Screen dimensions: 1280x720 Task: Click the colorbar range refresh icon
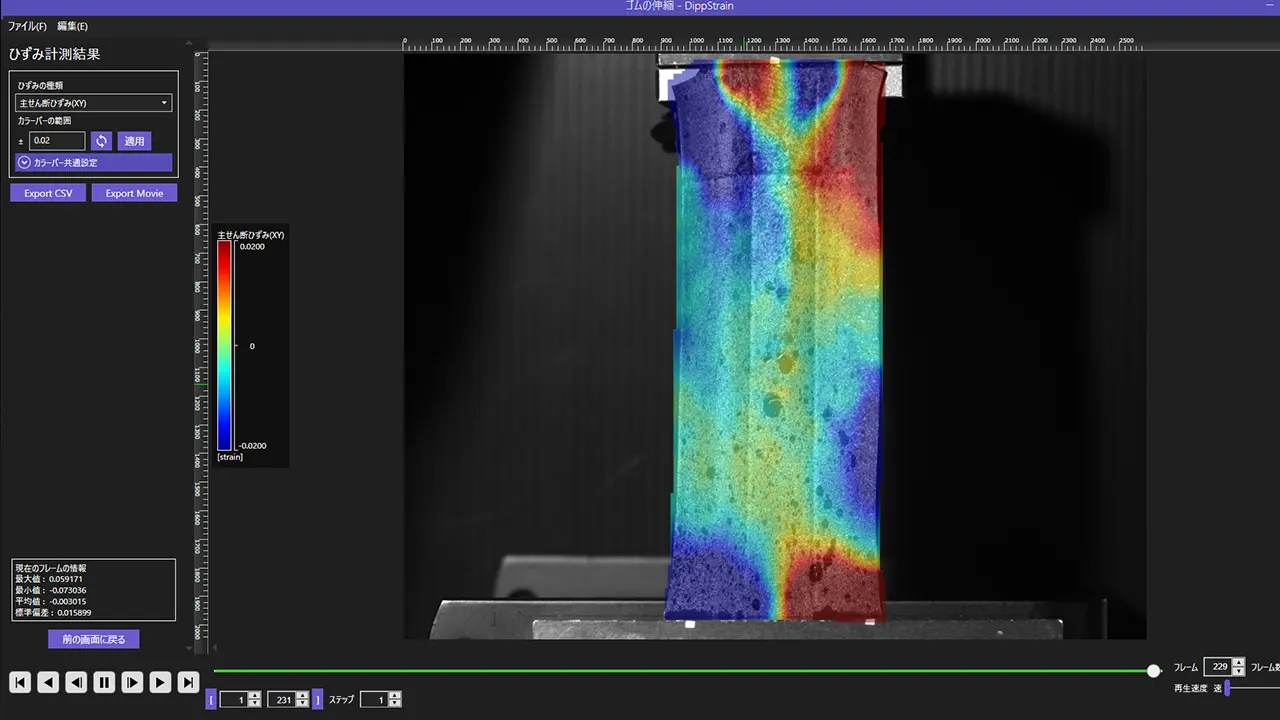point(101,141)
